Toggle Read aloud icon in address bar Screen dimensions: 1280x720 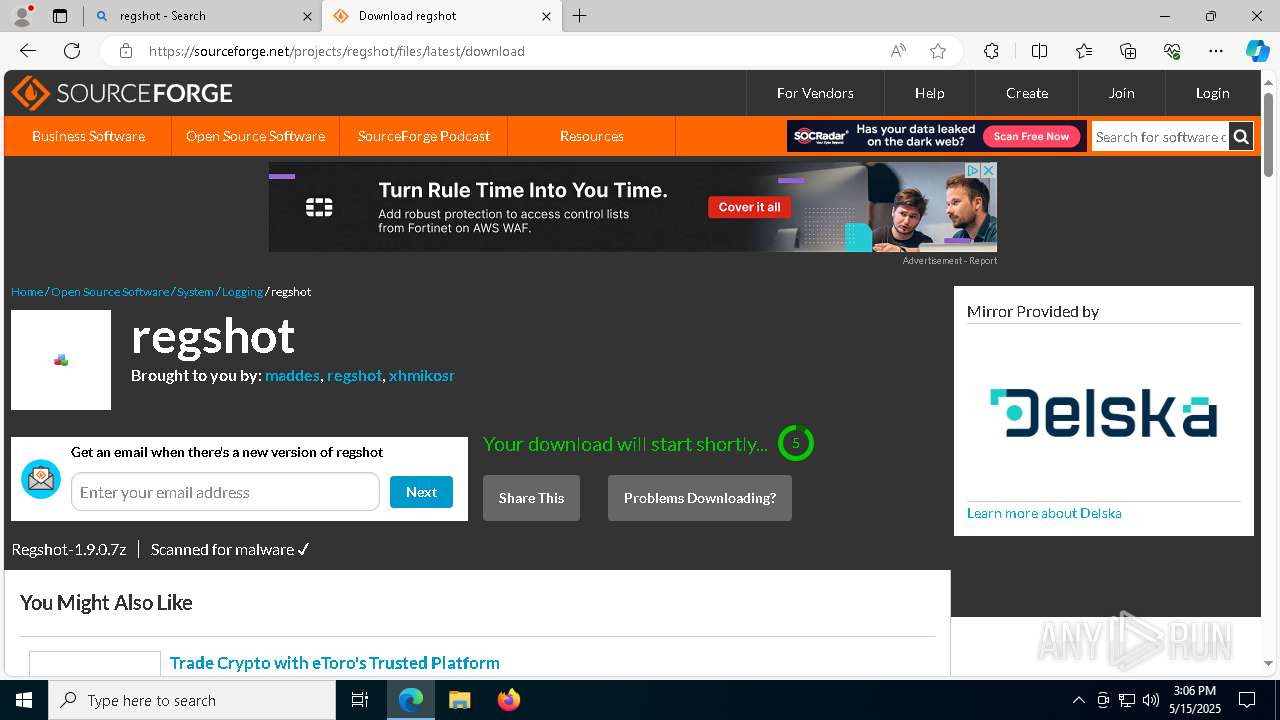tap(898, 51)
